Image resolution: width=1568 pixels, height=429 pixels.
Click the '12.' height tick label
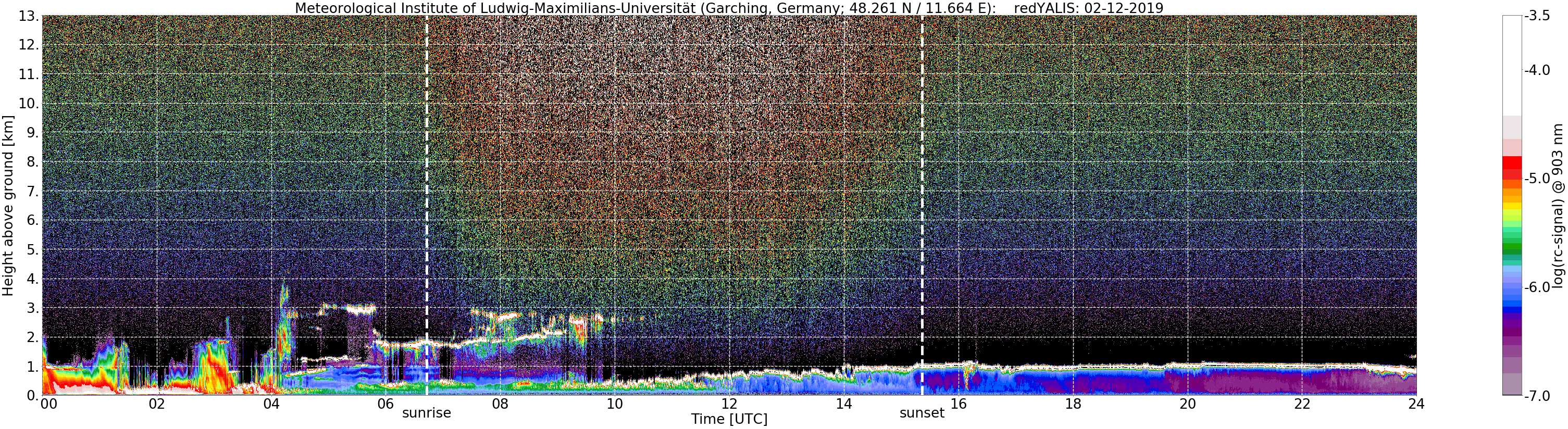pyautogui.click(x=29, y=45)
